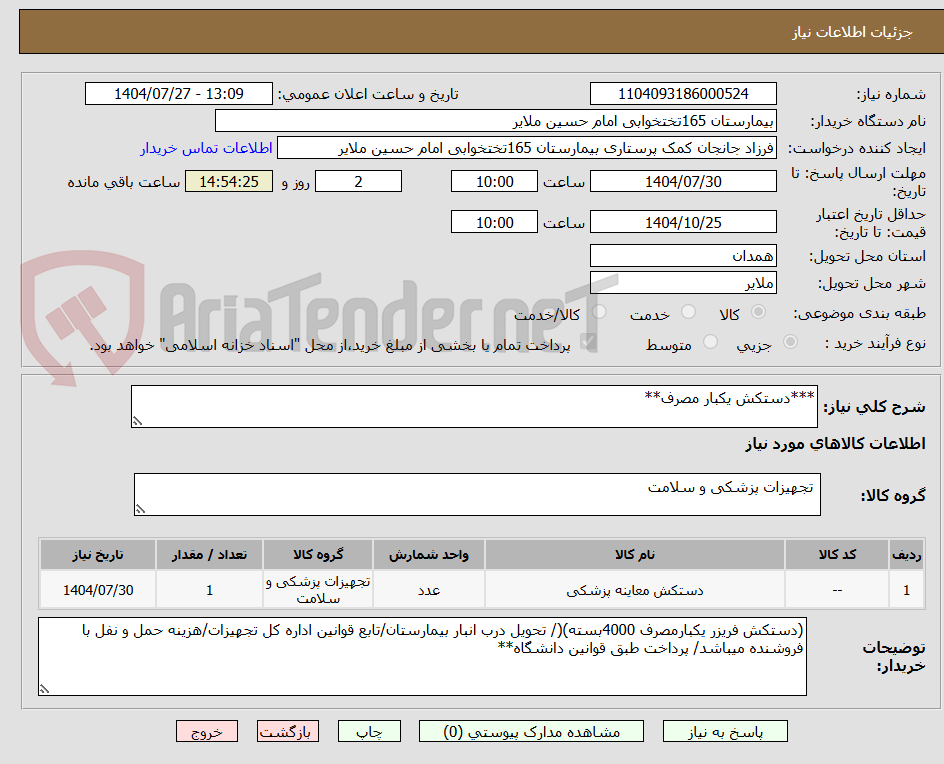944x764 pixels.
Task: Click the need number field 1104093186000524
Action: (683, 93)
